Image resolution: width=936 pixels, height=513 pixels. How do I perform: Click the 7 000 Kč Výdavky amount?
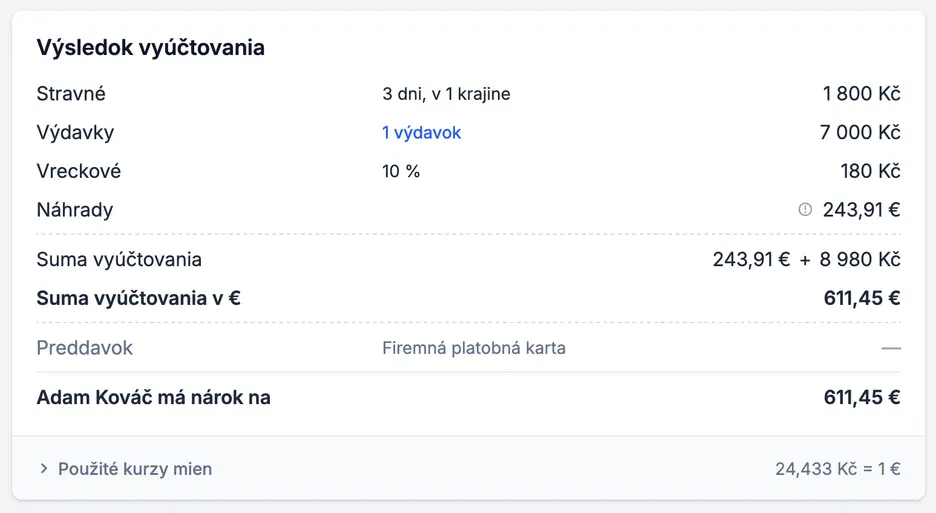point(861,133)
